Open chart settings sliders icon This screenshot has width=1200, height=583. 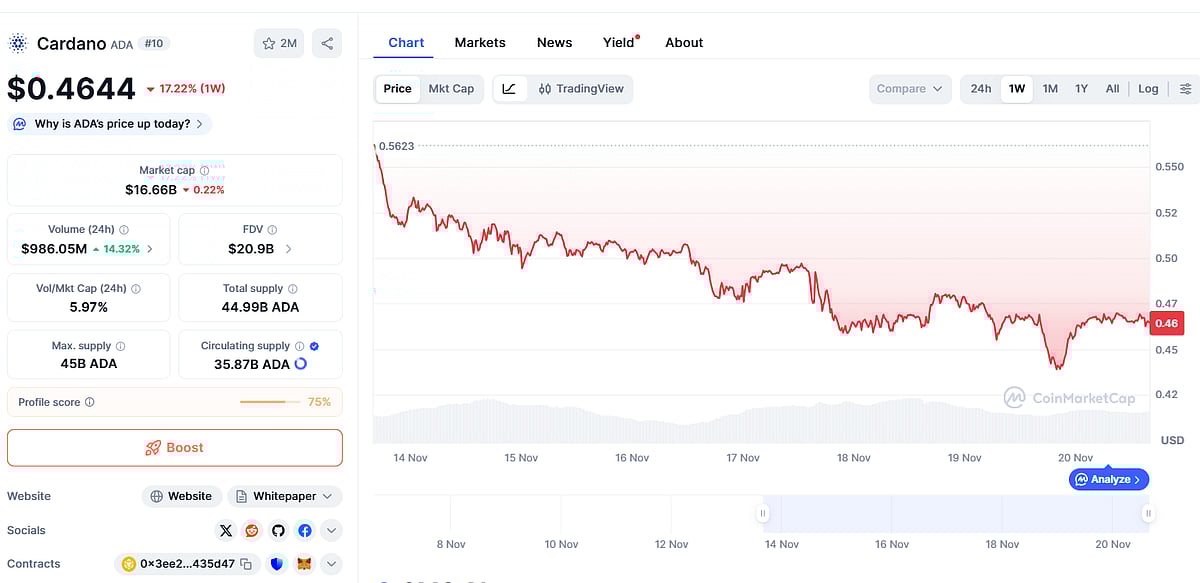pos(1185,89)
